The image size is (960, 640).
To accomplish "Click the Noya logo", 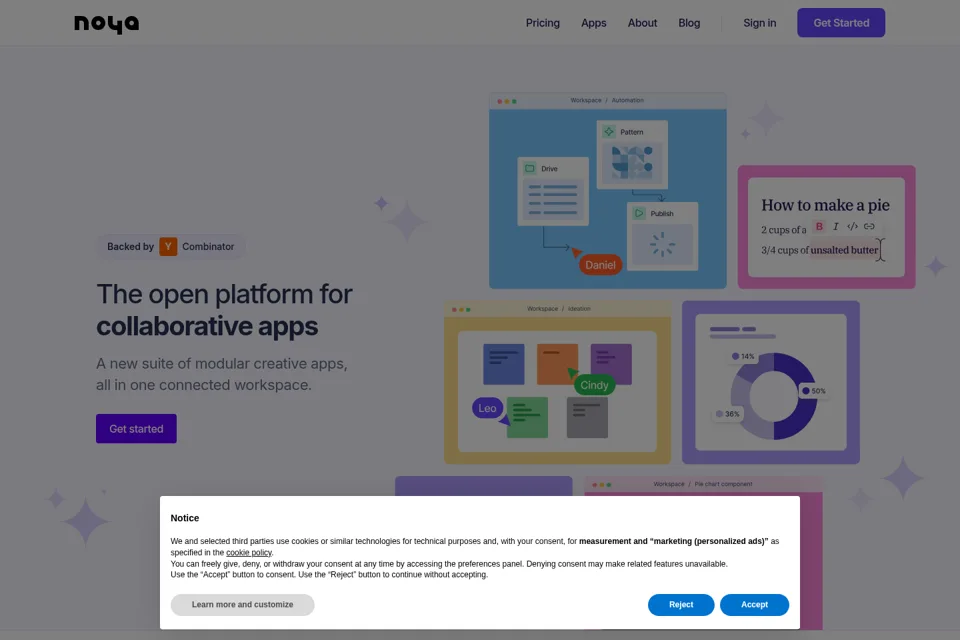I will coord(107,24).
